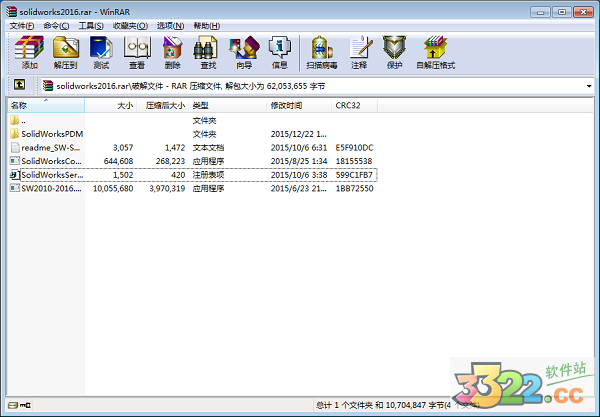Image resolution: width=600 pixels, height=417 pixels.
Task: Click the SolidWorksSer... registry file icon
Action: tap(15, 175)
